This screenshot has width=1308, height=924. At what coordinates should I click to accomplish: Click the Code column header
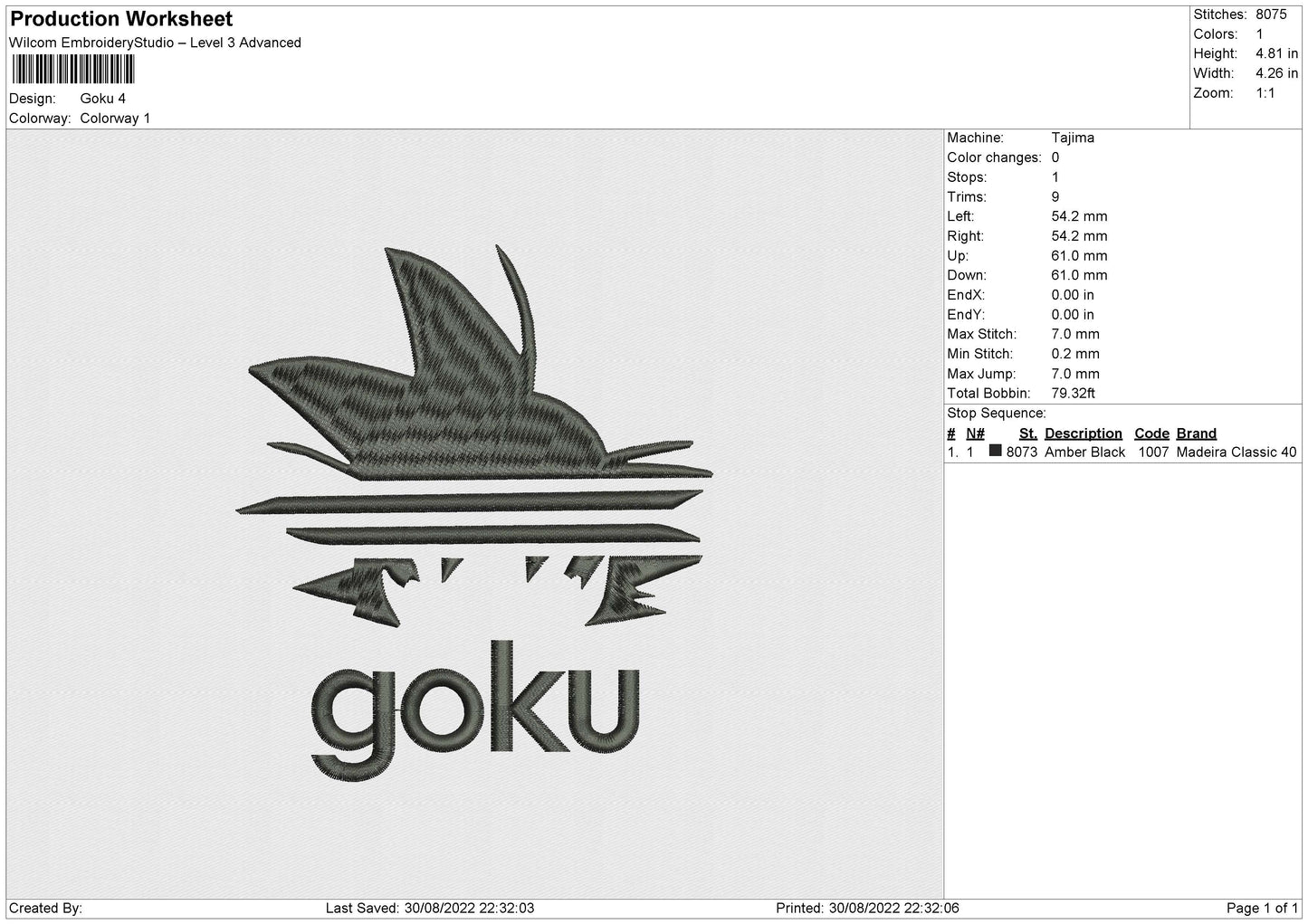point(1151,433)
